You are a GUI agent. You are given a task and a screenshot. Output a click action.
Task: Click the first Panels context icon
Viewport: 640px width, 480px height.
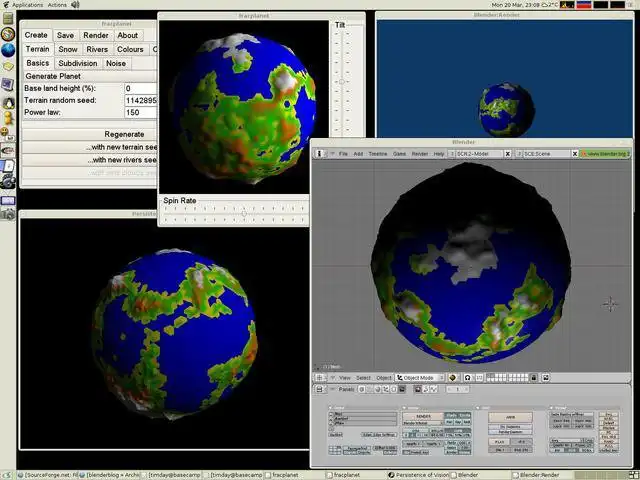pos(362,389)
